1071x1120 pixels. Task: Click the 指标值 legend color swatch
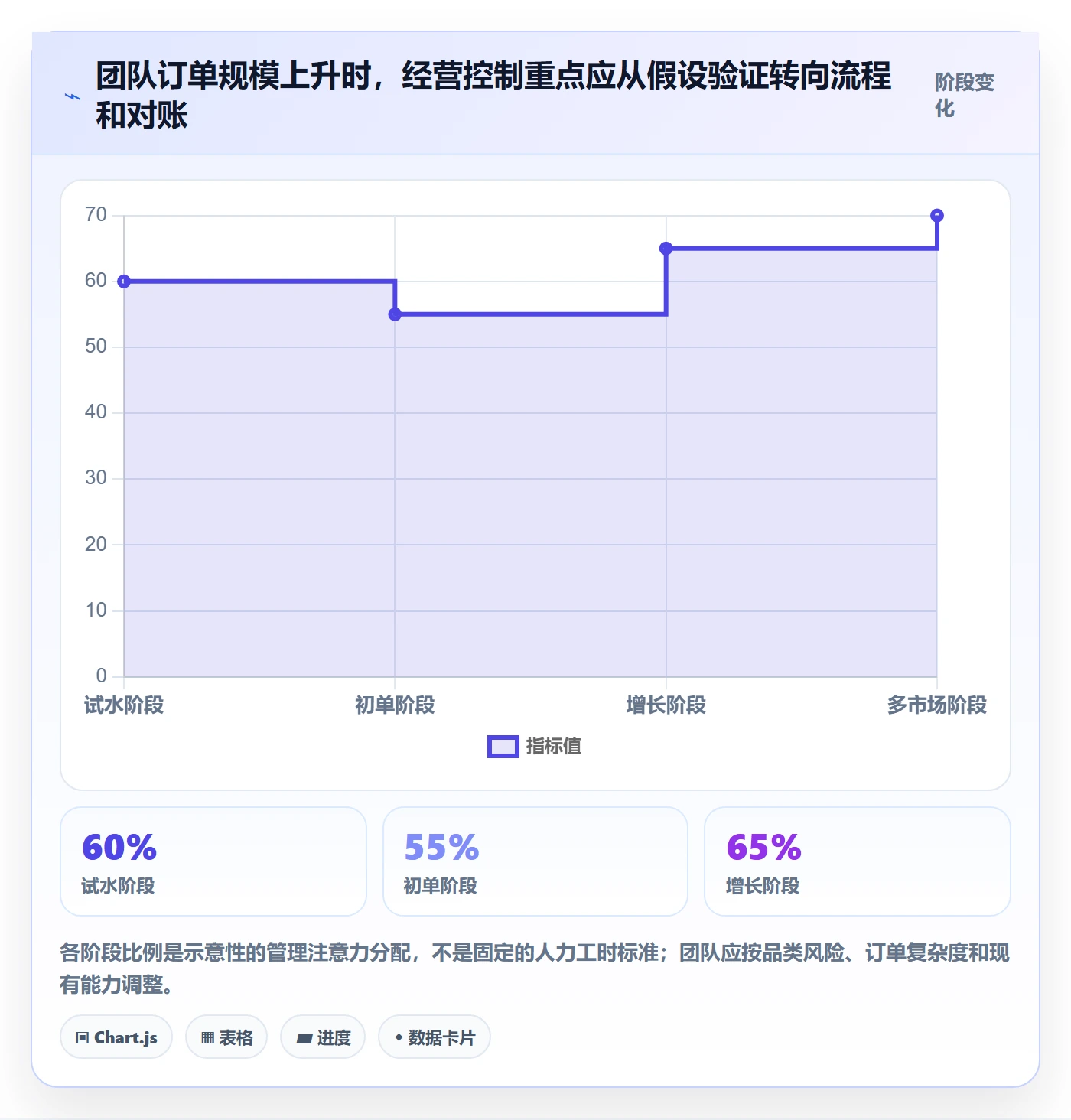coord(503,747)
